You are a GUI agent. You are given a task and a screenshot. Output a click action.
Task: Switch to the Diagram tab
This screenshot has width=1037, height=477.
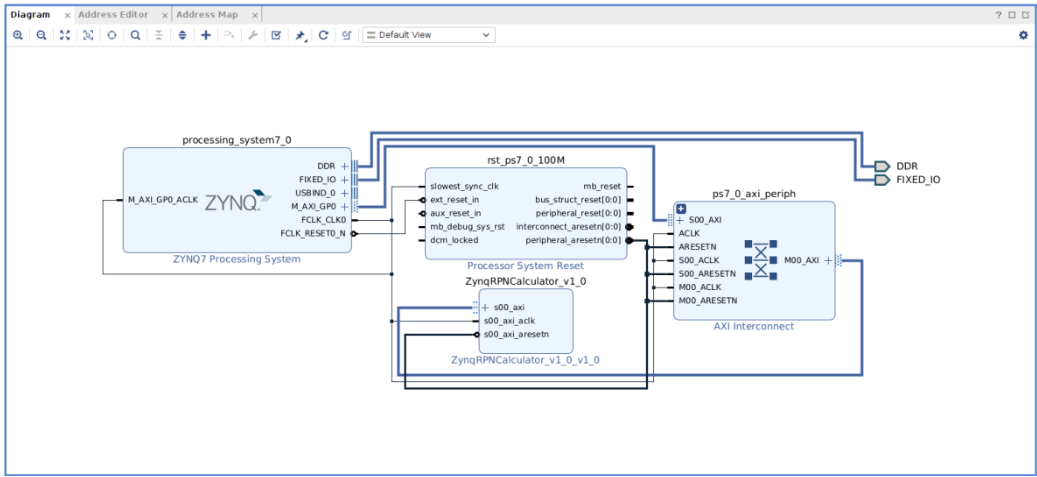pyautogui.click(x=30, y=15)
